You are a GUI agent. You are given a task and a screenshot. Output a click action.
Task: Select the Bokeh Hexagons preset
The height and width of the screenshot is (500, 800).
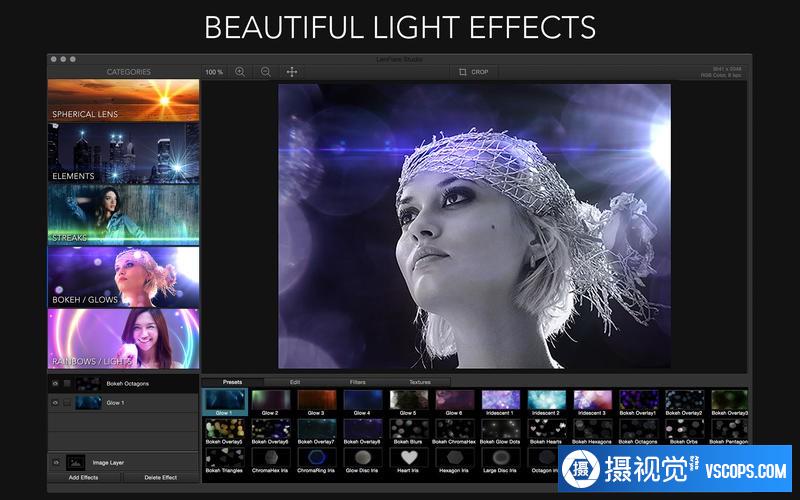click(592, 431)
